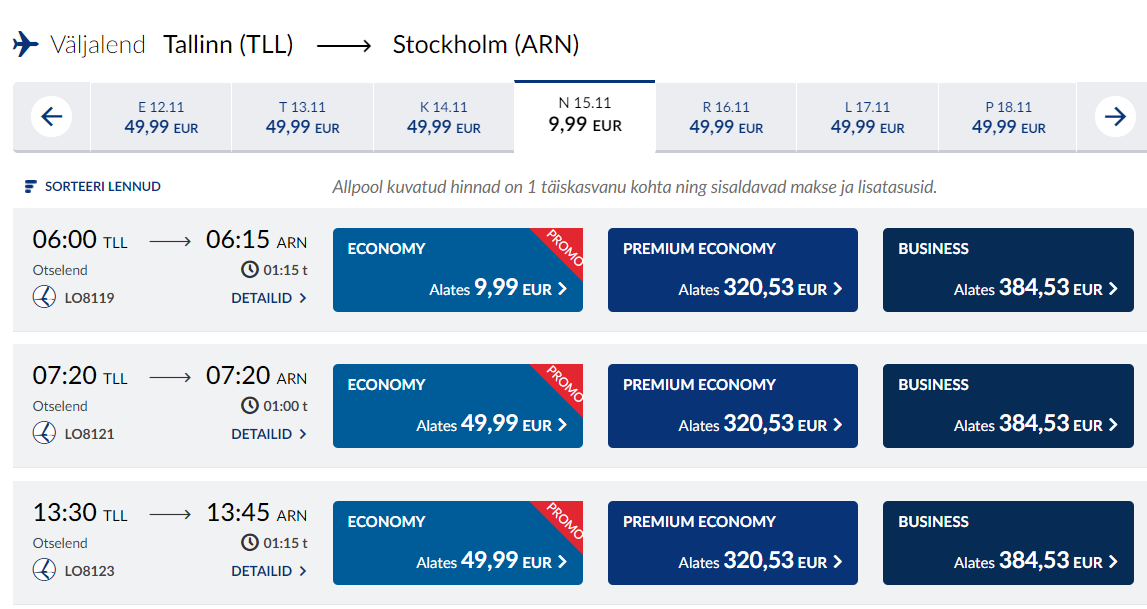Viewport: 1147px width, 609px height.
Task: Expand Detailid for the 06:00 flight
Action: 268,298
